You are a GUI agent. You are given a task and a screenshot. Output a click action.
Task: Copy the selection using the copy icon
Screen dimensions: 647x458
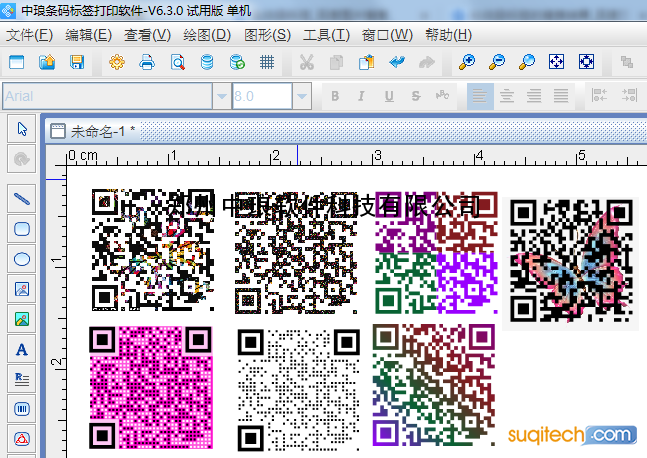tap(336, 62)
